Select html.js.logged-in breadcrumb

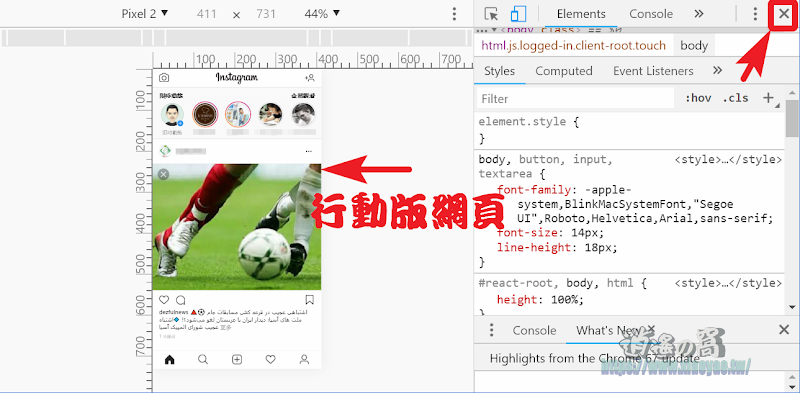click(x=574, y=45)
